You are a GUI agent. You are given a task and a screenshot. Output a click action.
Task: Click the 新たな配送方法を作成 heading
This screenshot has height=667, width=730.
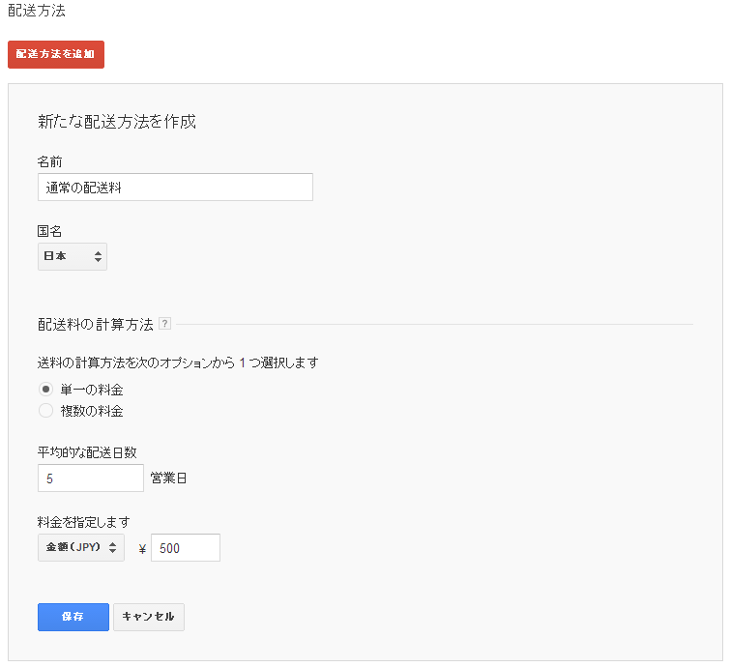click(x=117, y=122)
